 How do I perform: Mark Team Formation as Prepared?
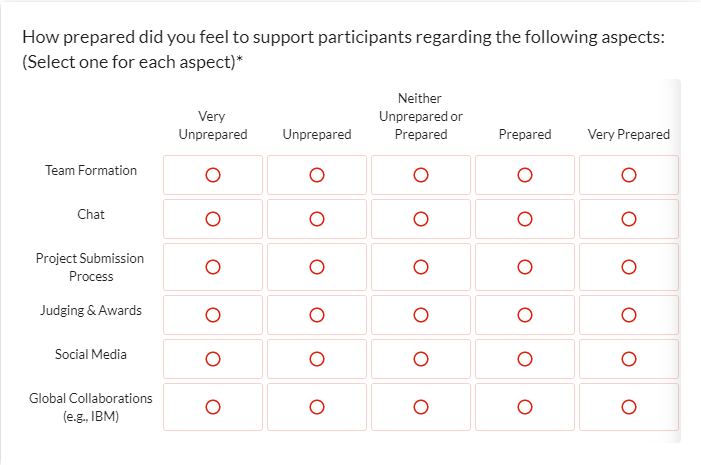tap(524, 175)
